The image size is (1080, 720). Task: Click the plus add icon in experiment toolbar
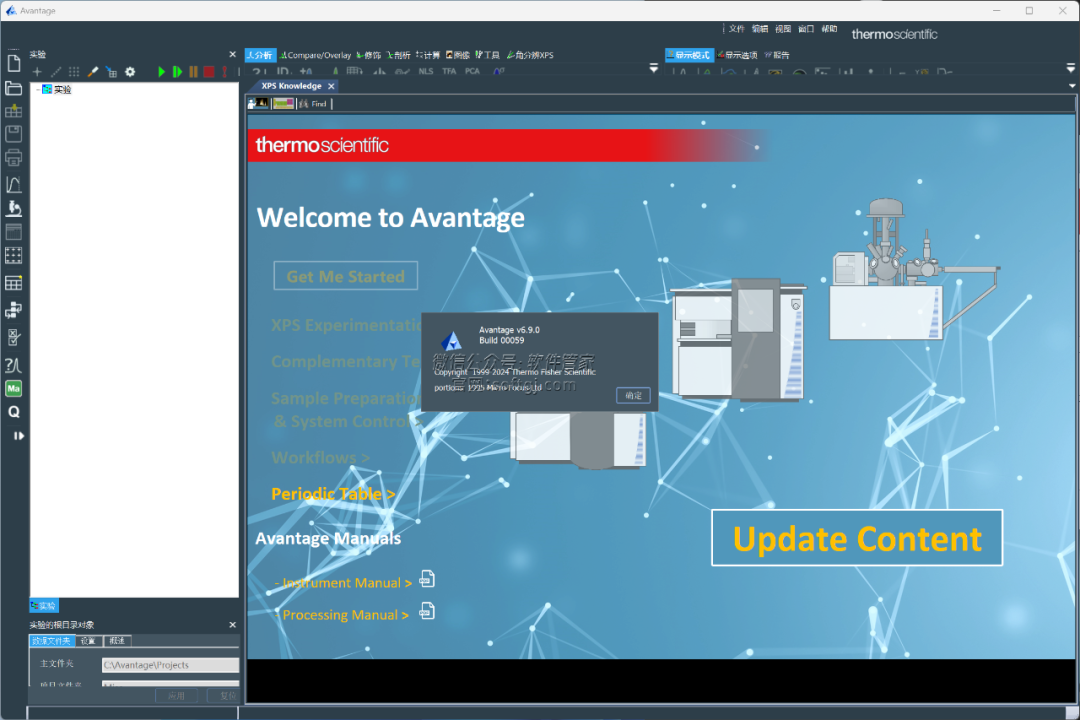point(37,72)
